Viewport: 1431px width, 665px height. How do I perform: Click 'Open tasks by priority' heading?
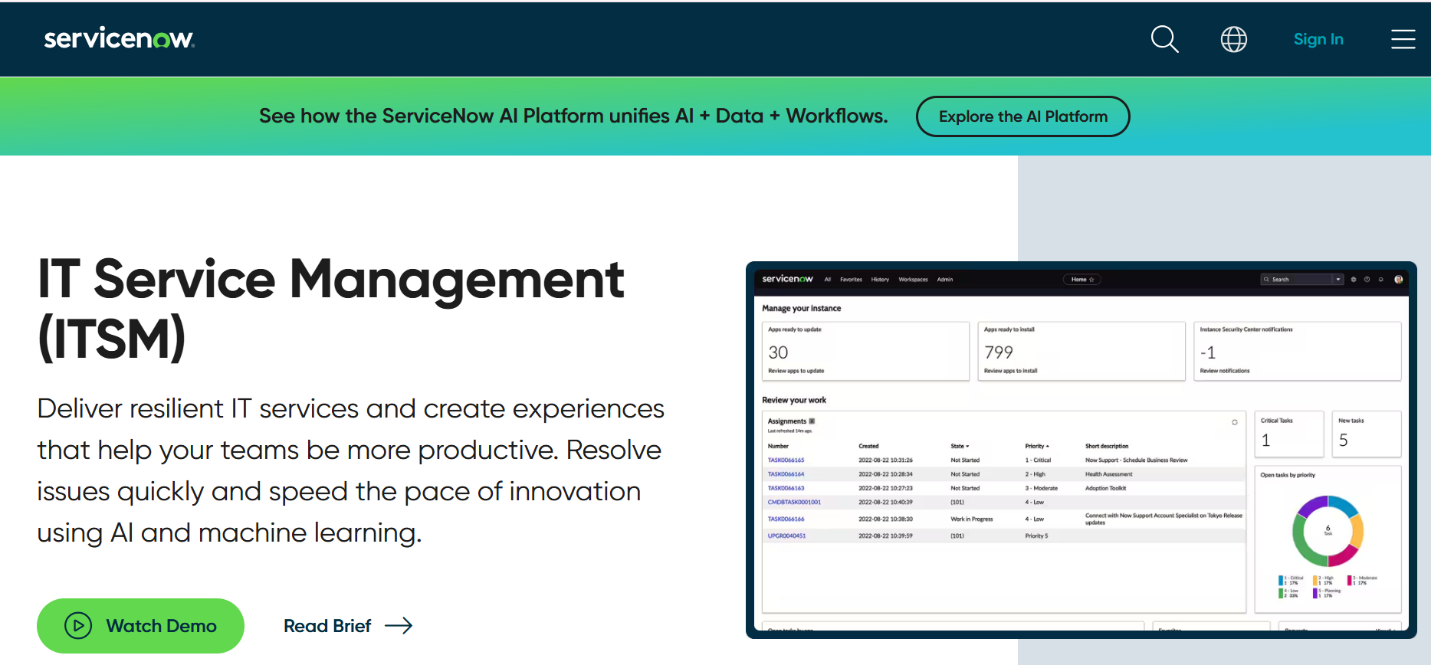tap(1288, 475)
